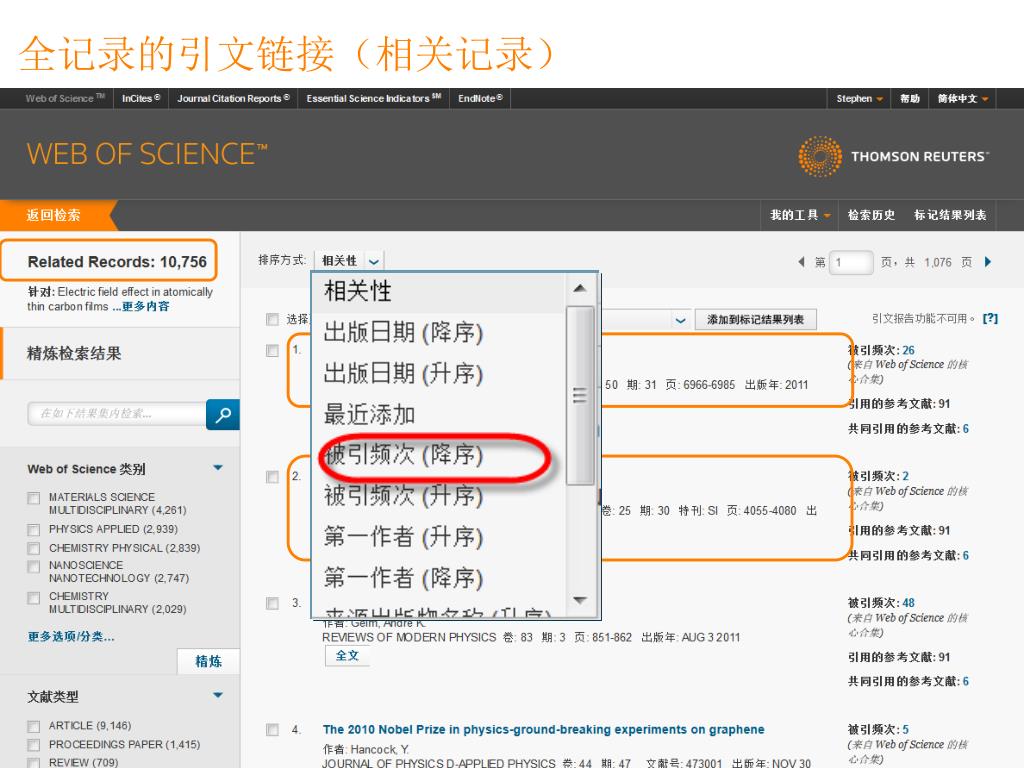Click the 全文 full text button
Screen dimensions: 1024x768
click(347, 655)
